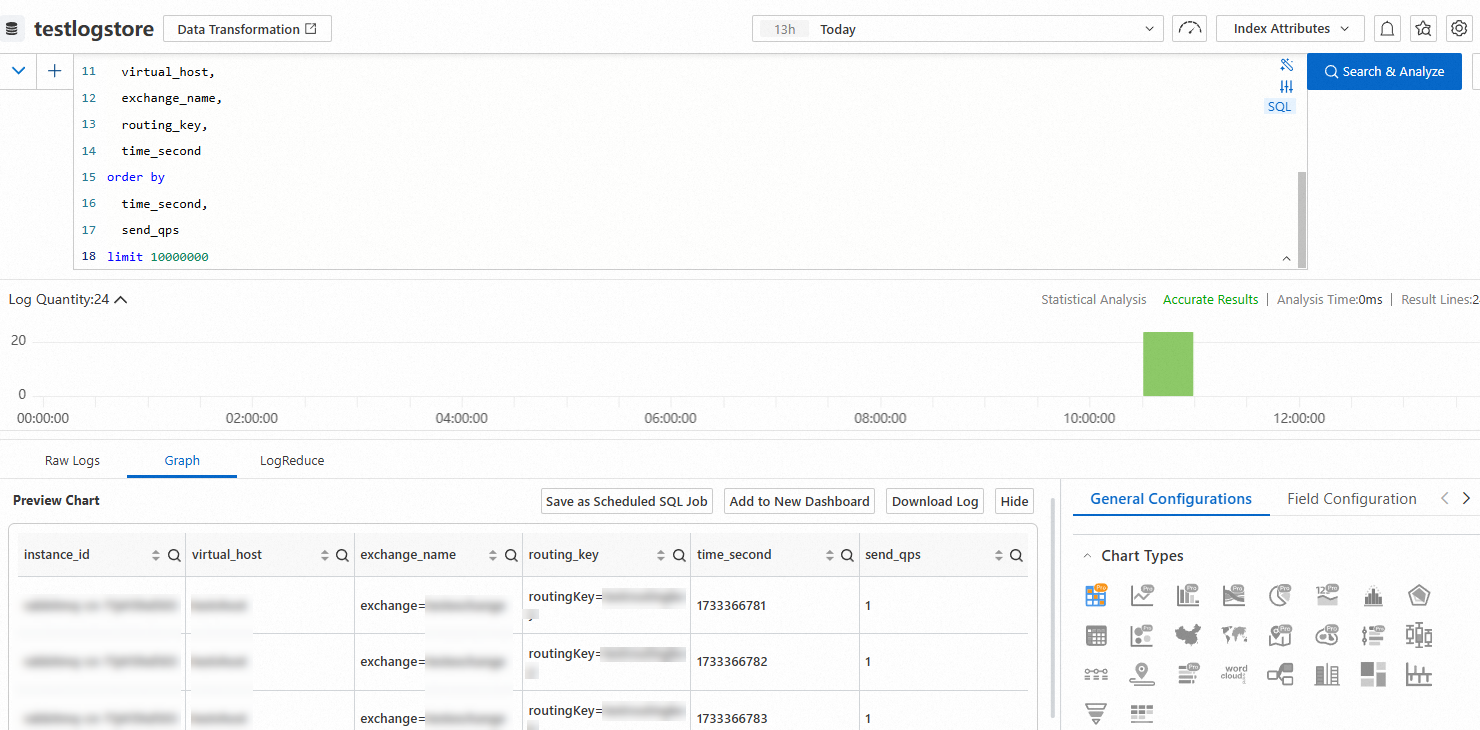Switch to the Raw Logs tab

pyautogui.click(x=72, y=461)
